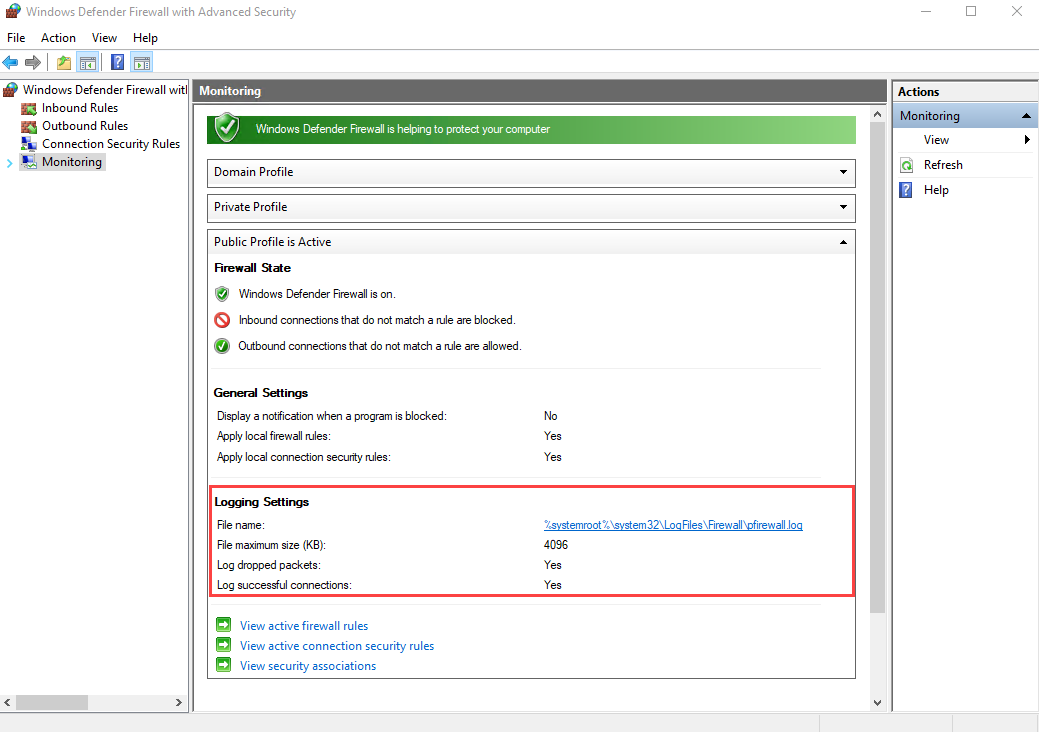1039x732 pixels.
Task: Toggle Show/Hide Console Tree toolbar button
Action: (x=88, y=63)
